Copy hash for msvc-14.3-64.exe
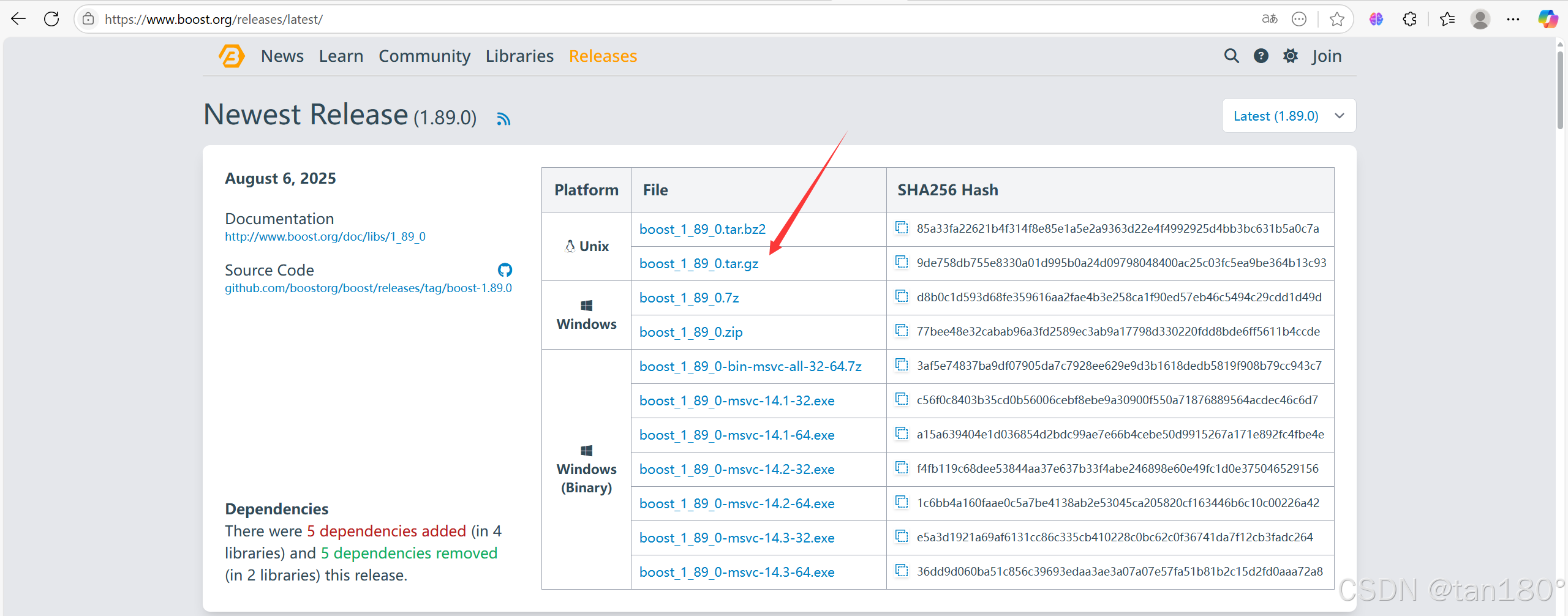Screen dimensions: 1568x616 (x=902, y=571)
